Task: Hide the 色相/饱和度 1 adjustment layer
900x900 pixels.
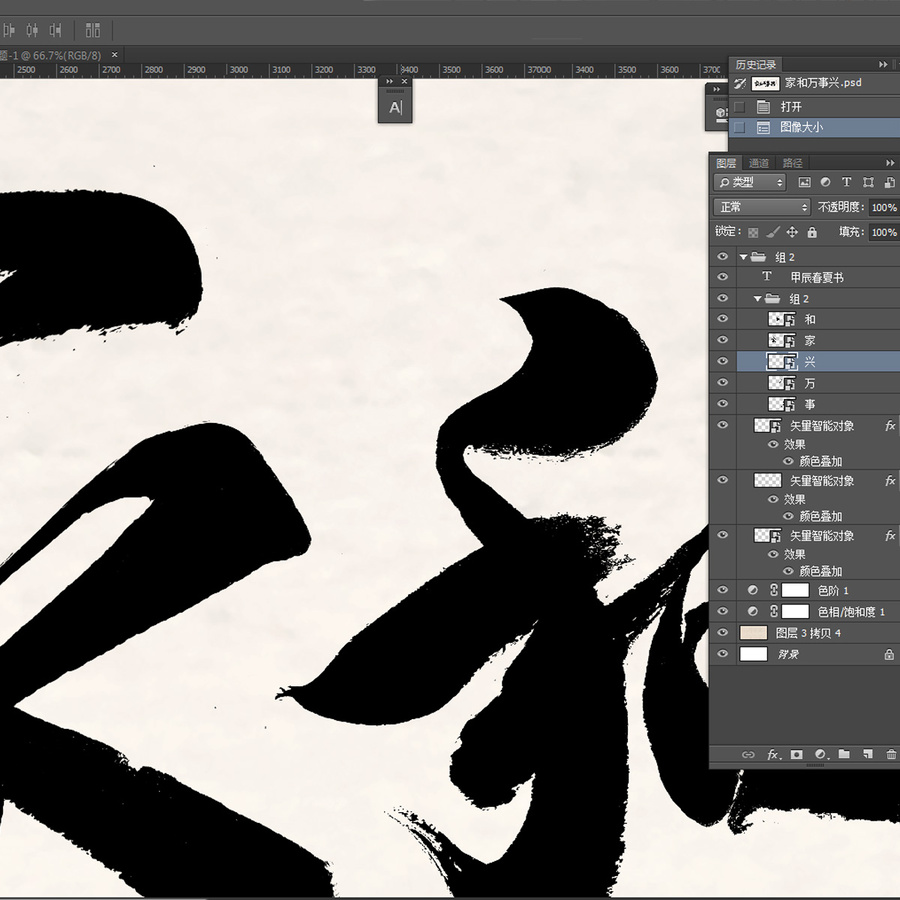Action: point(723,612)
